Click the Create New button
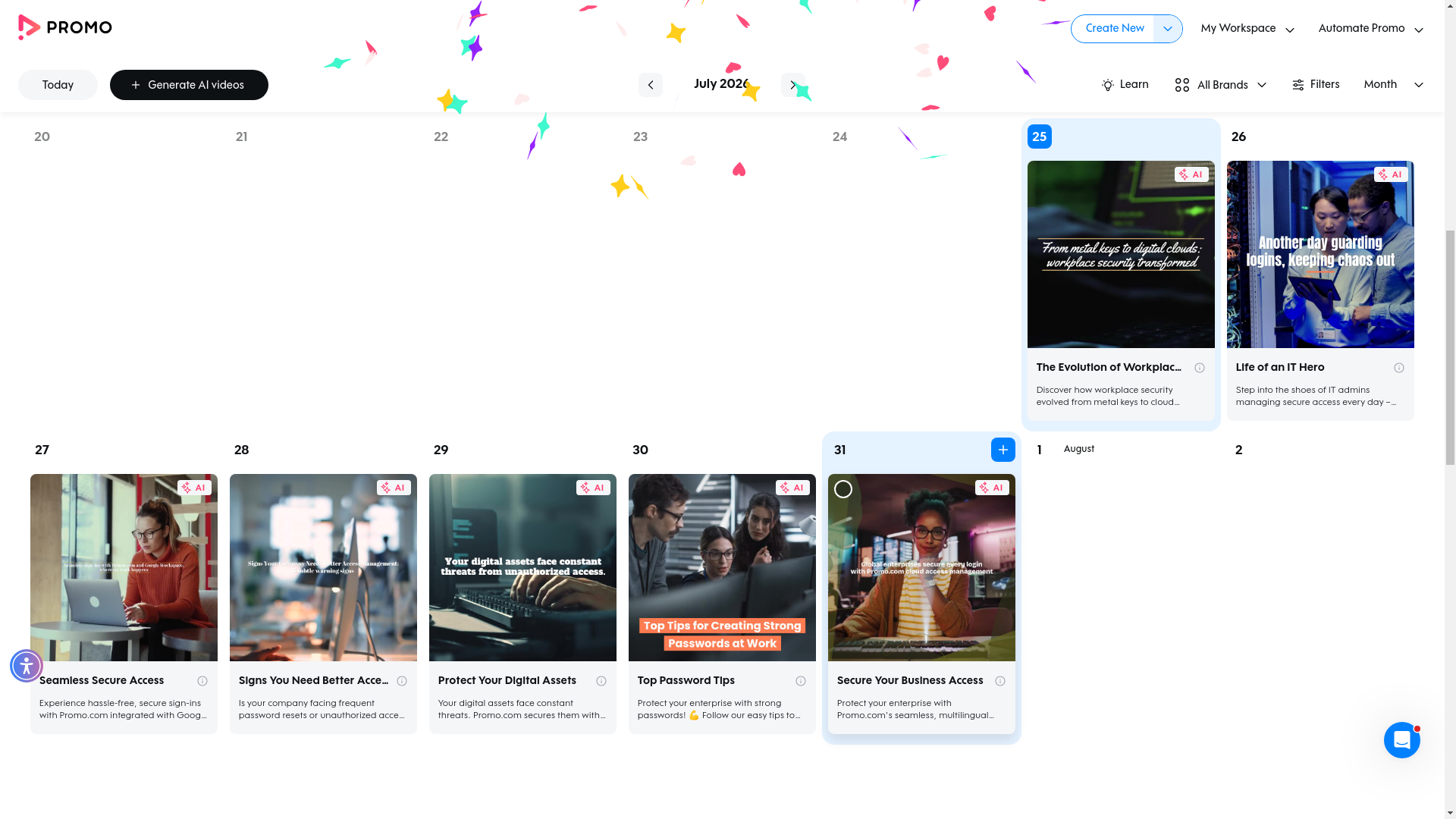Viewport: 1456px width, 819px height. coord(1113,29)
